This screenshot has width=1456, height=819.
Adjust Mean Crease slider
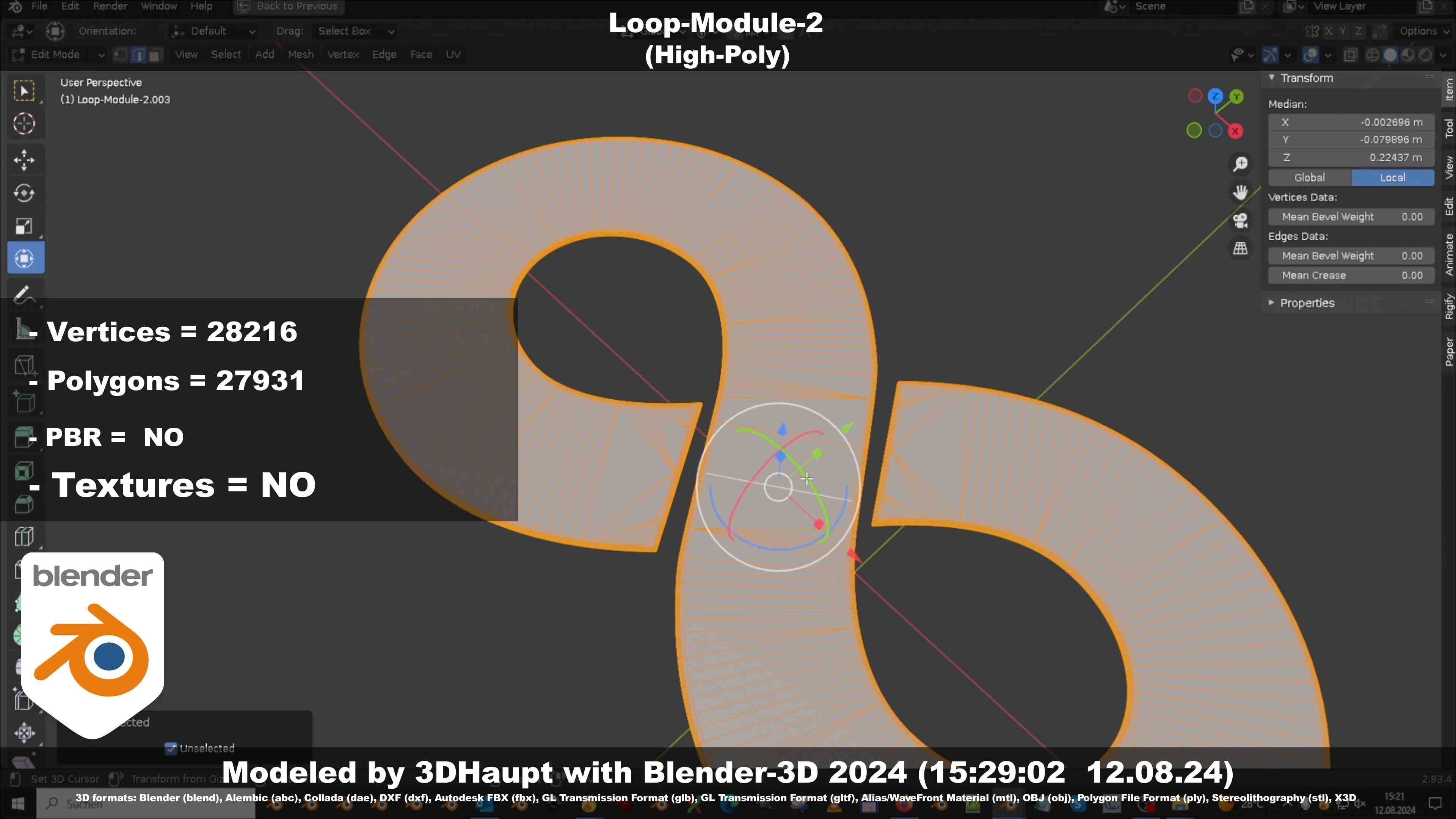tap(1351, 276)
